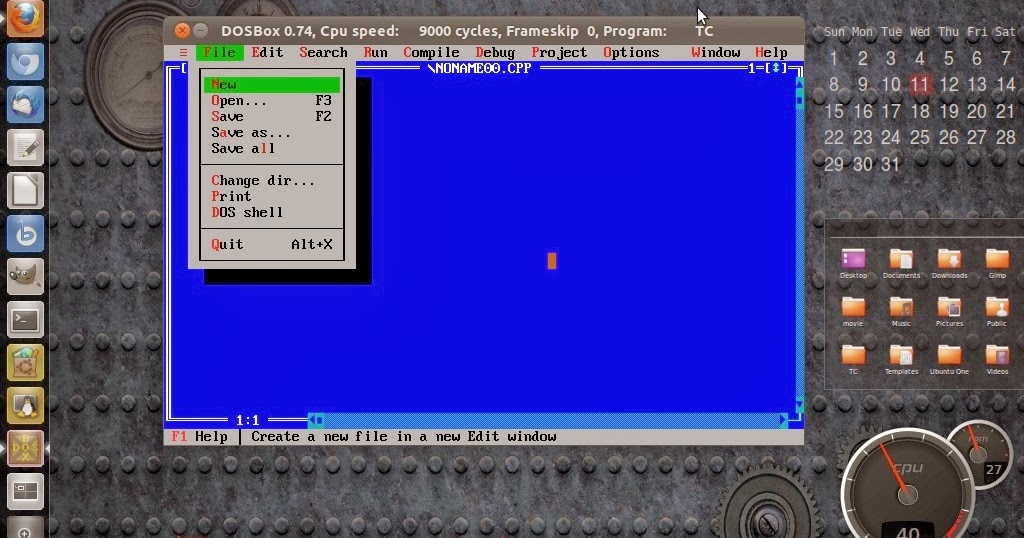
Task: Open the Documents folder icon
Action: 901,264
